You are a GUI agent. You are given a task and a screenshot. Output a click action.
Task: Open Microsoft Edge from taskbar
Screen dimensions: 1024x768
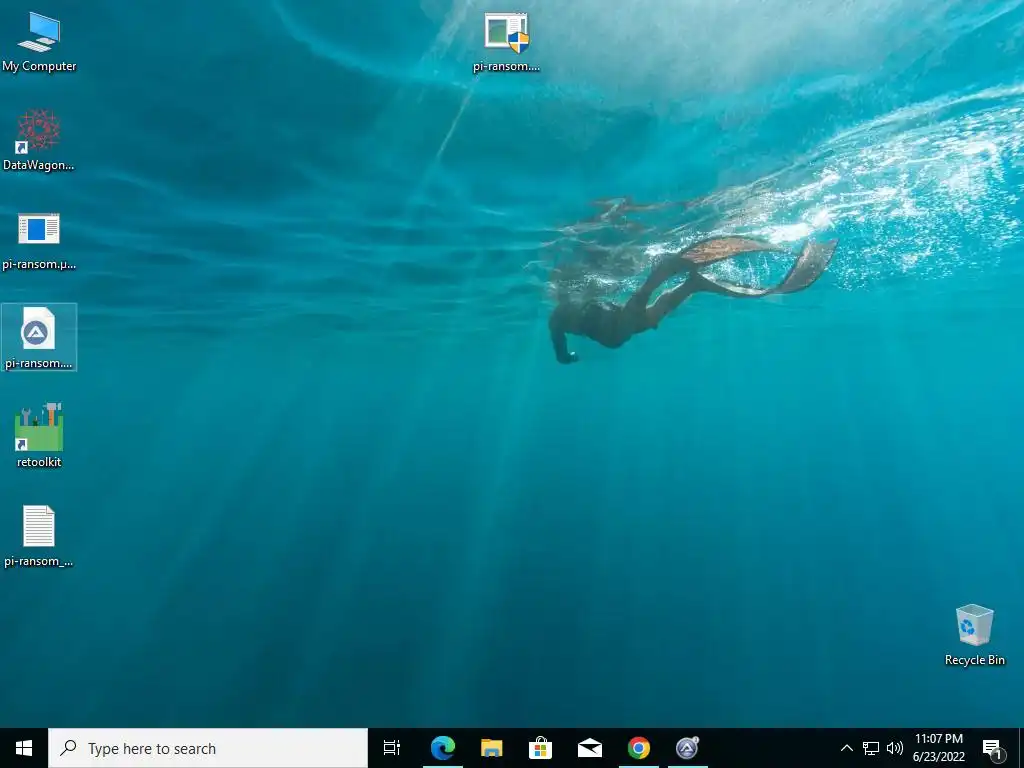click(442, 748)
